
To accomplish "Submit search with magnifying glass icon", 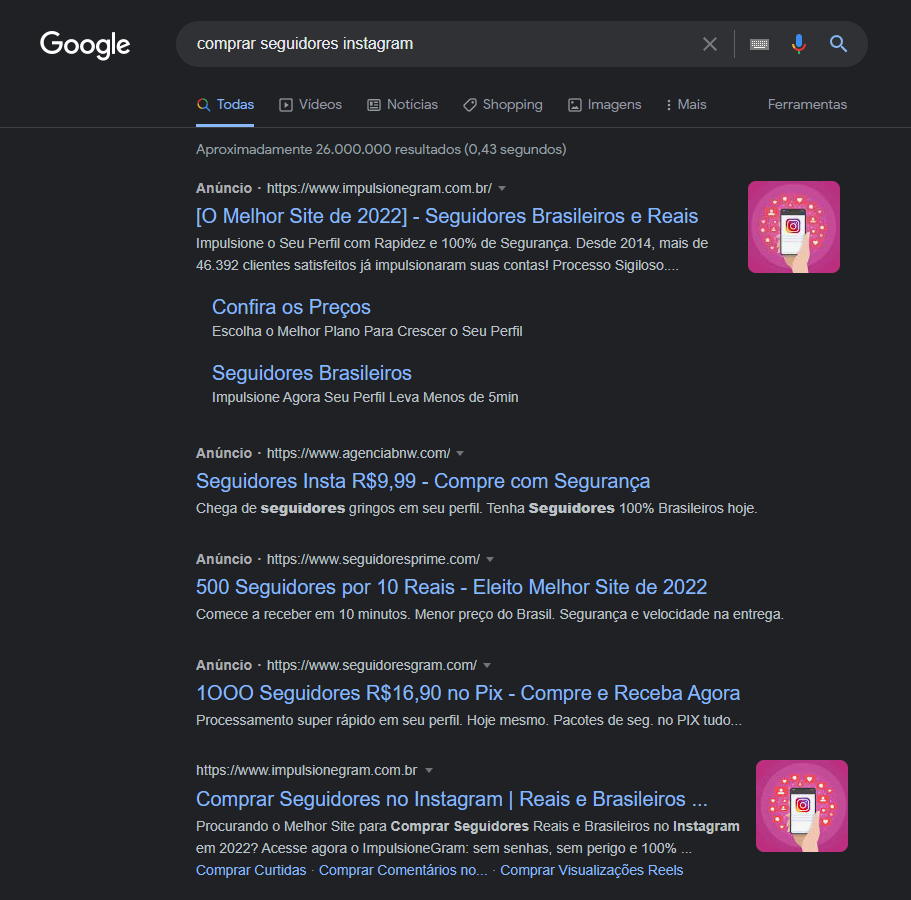I will pyautogui.click(x=838, y=44).
